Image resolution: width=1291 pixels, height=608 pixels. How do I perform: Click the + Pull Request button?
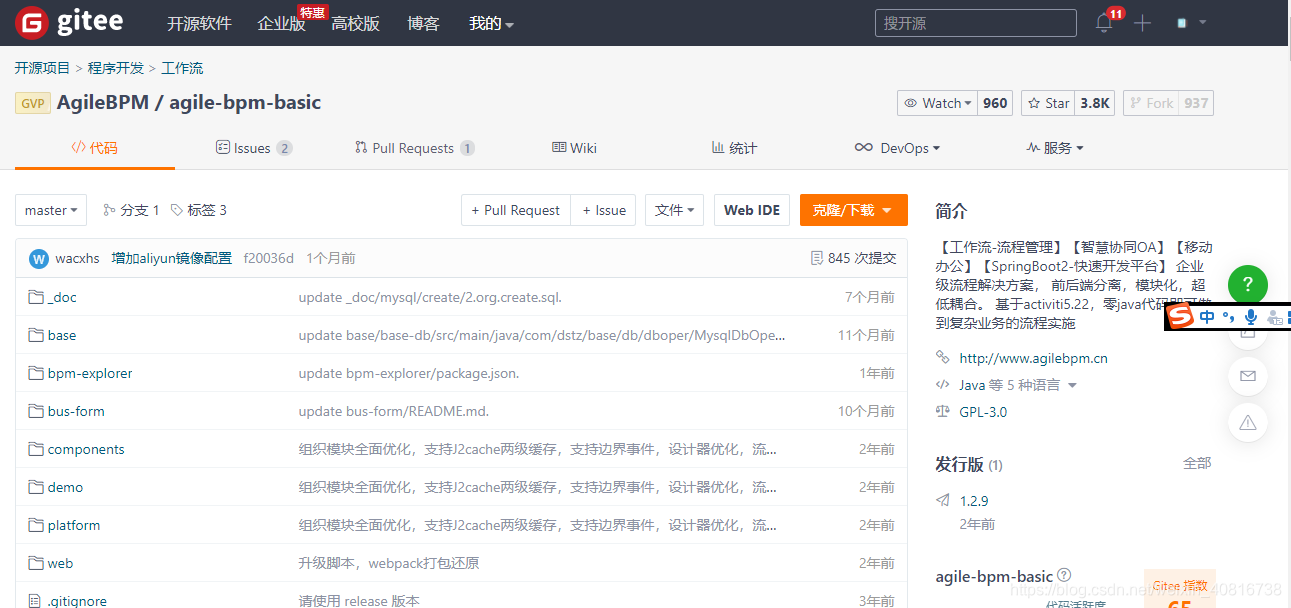[516, 210]
